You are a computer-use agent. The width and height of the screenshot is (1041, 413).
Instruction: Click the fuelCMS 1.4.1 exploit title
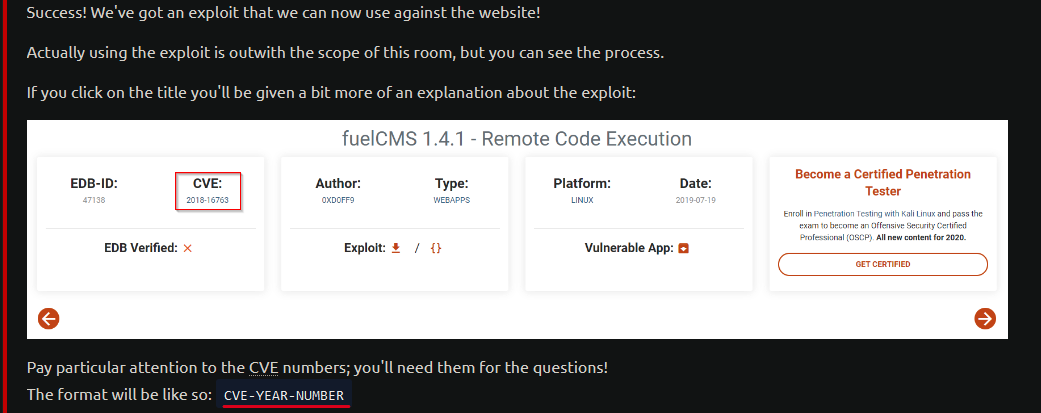pyautogui.click(x=517, y=139)
